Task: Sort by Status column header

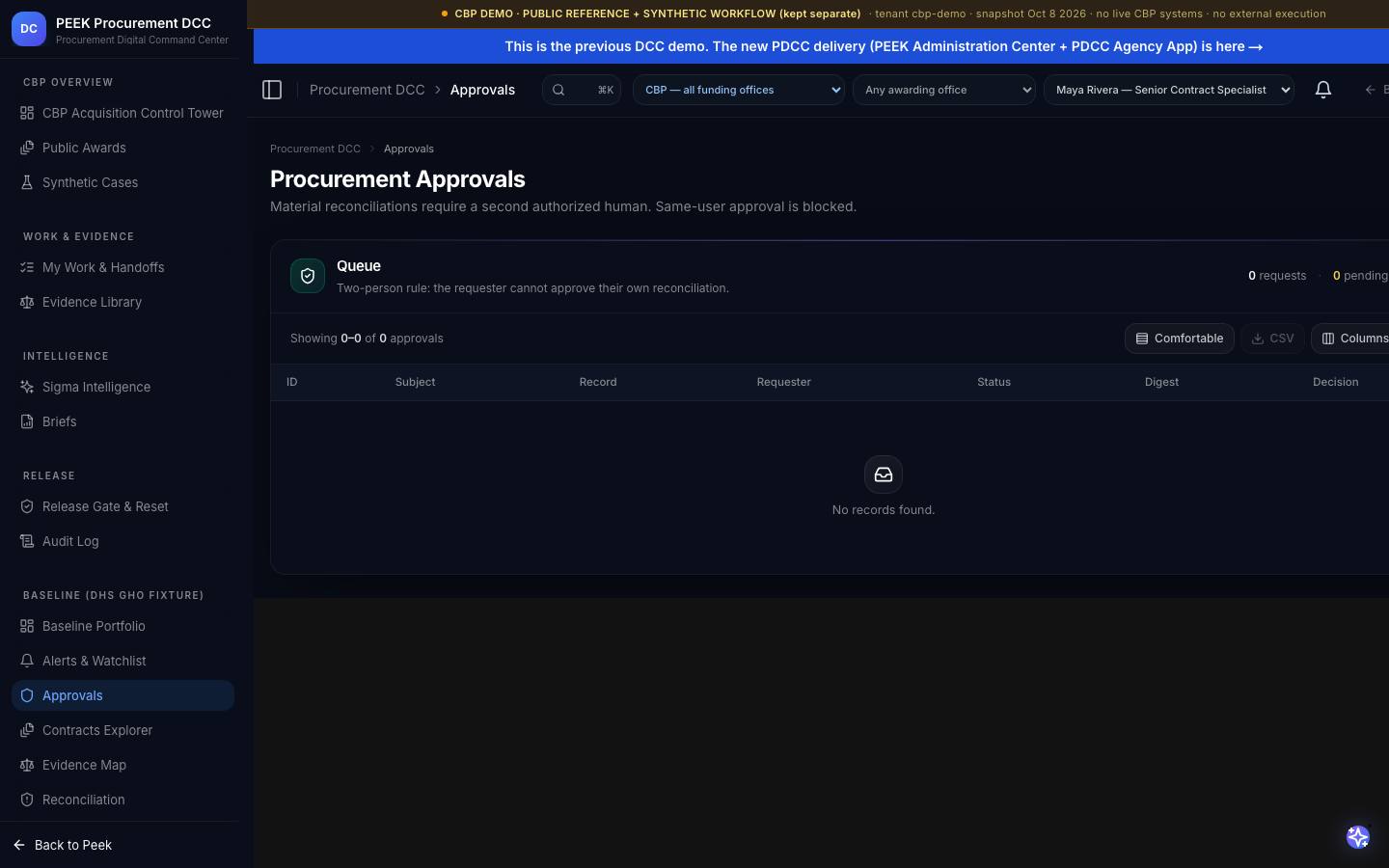Action: 994,382
